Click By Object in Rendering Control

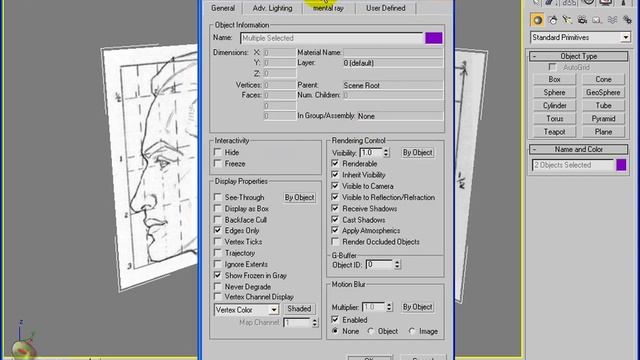coord(417,153)
